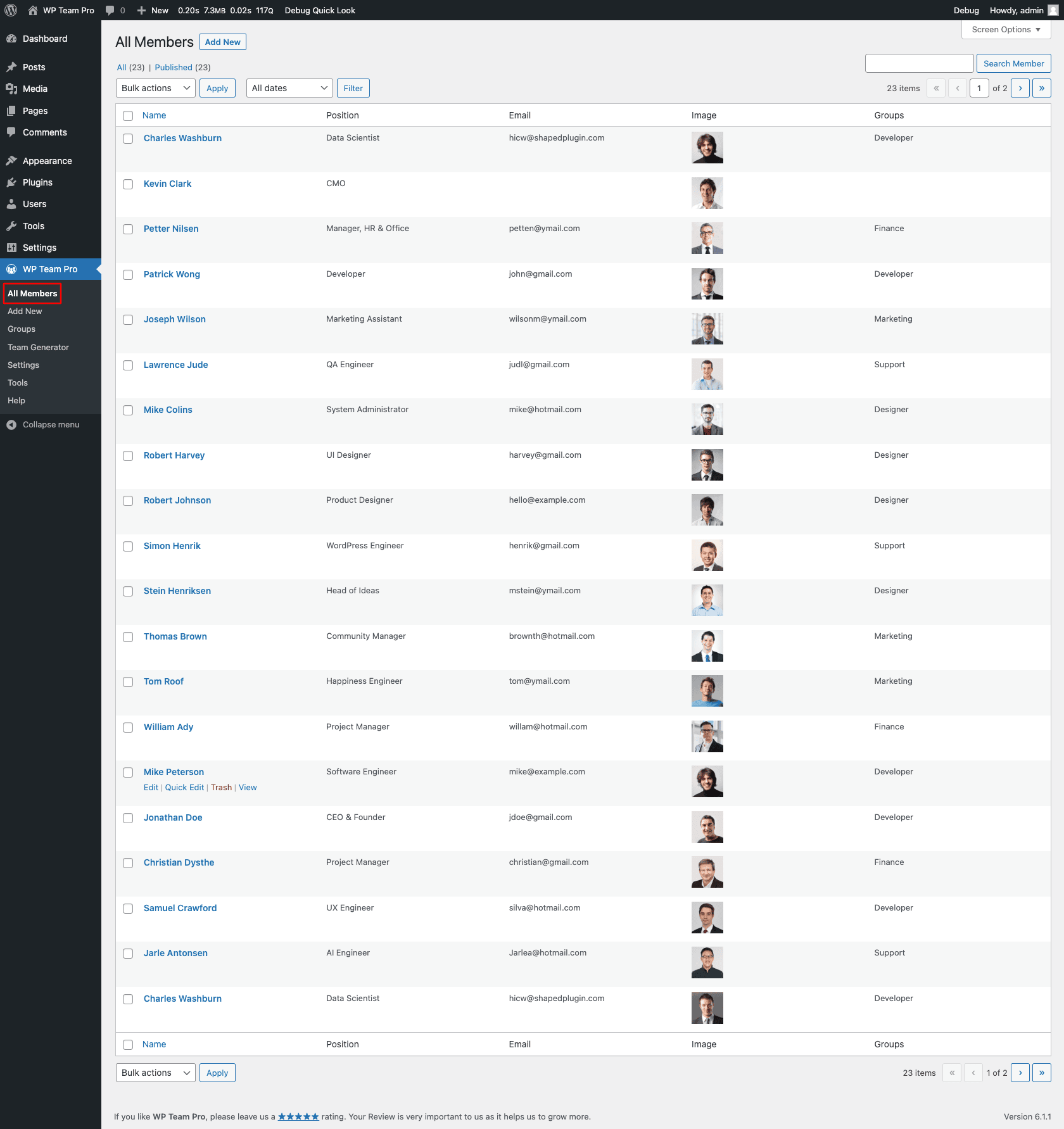Select the checkbox beside Jonathan Doe

pos(128,818)
